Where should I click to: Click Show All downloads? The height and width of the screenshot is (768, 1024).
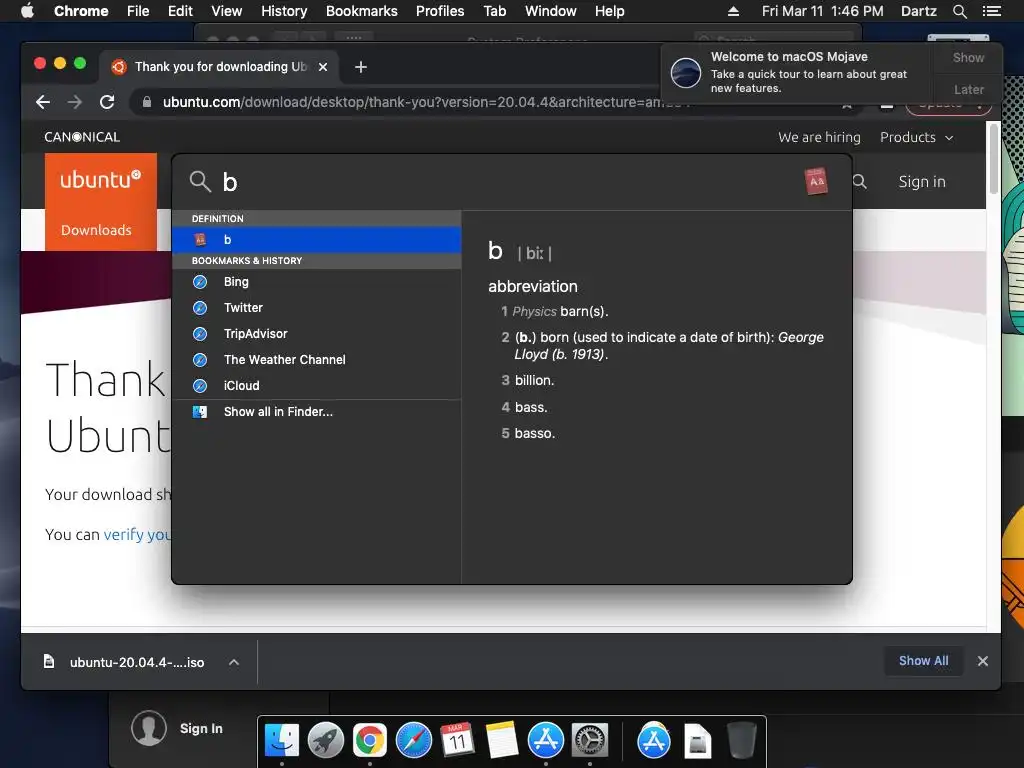click(923, 661)
